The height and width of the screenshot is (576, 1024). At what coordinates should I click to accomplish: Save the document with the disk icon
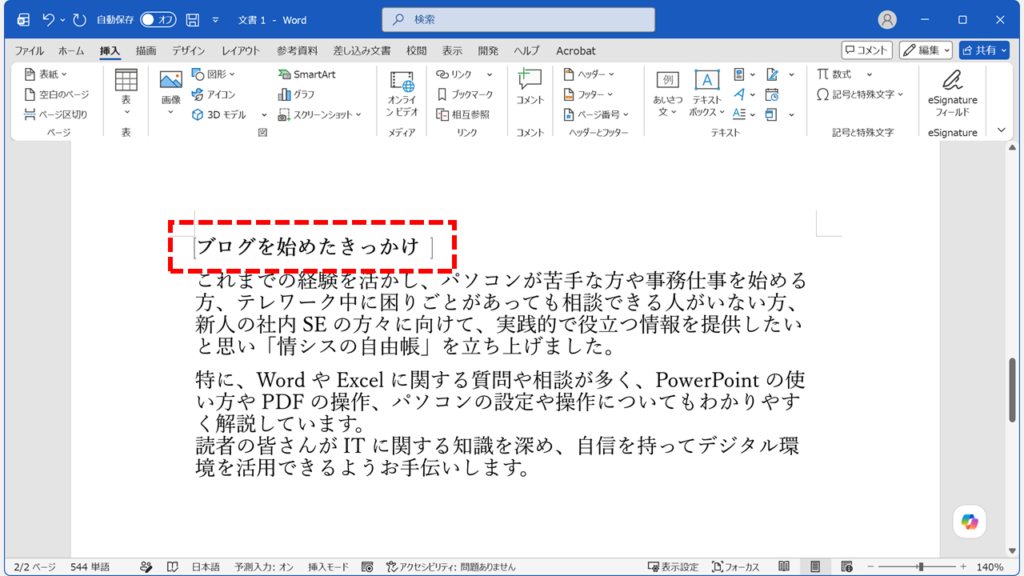(x=193, y=20)
